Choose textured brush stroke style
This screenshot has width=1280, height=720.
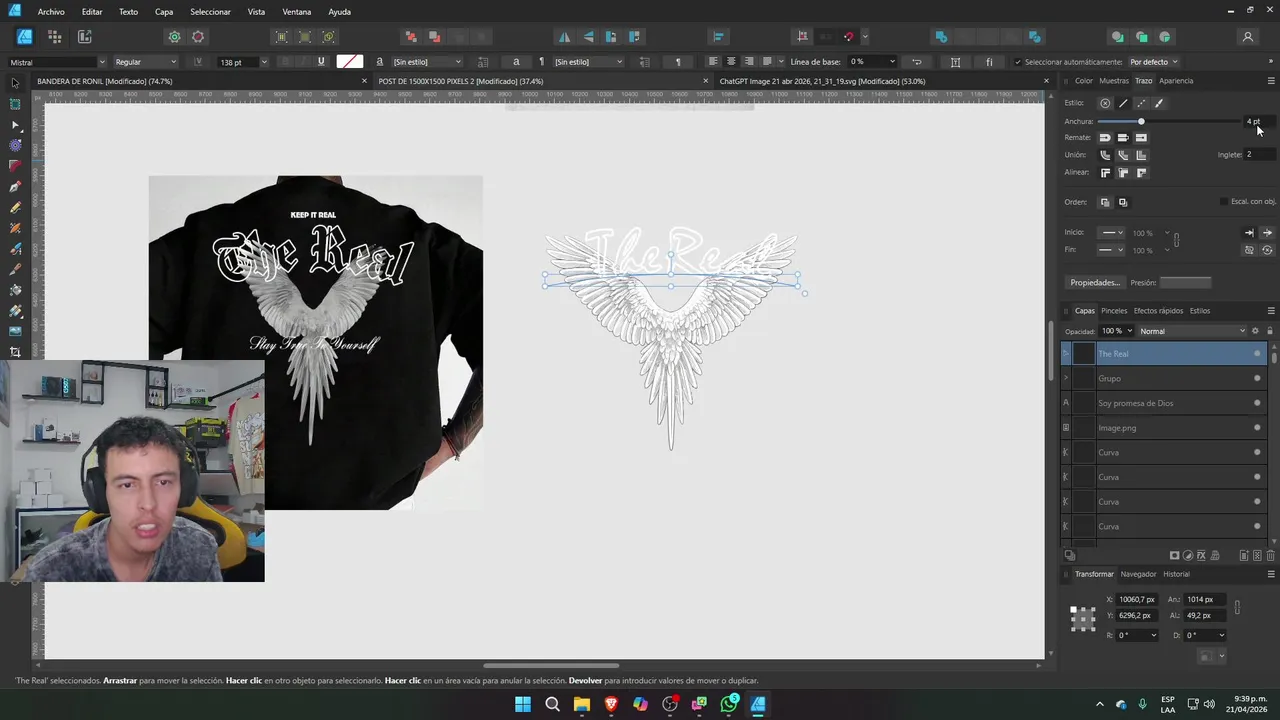(x=1159, y=103)
